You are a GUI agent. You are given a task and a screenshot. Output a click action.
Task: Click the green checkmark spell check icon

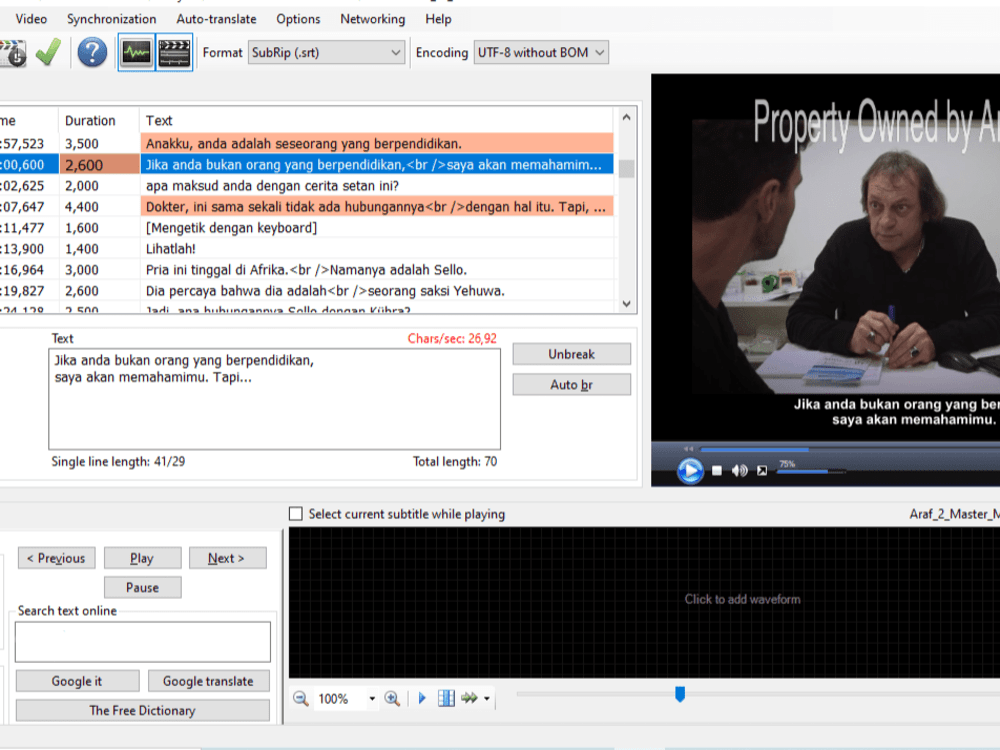pyautogui.click(x=48, y=52)
